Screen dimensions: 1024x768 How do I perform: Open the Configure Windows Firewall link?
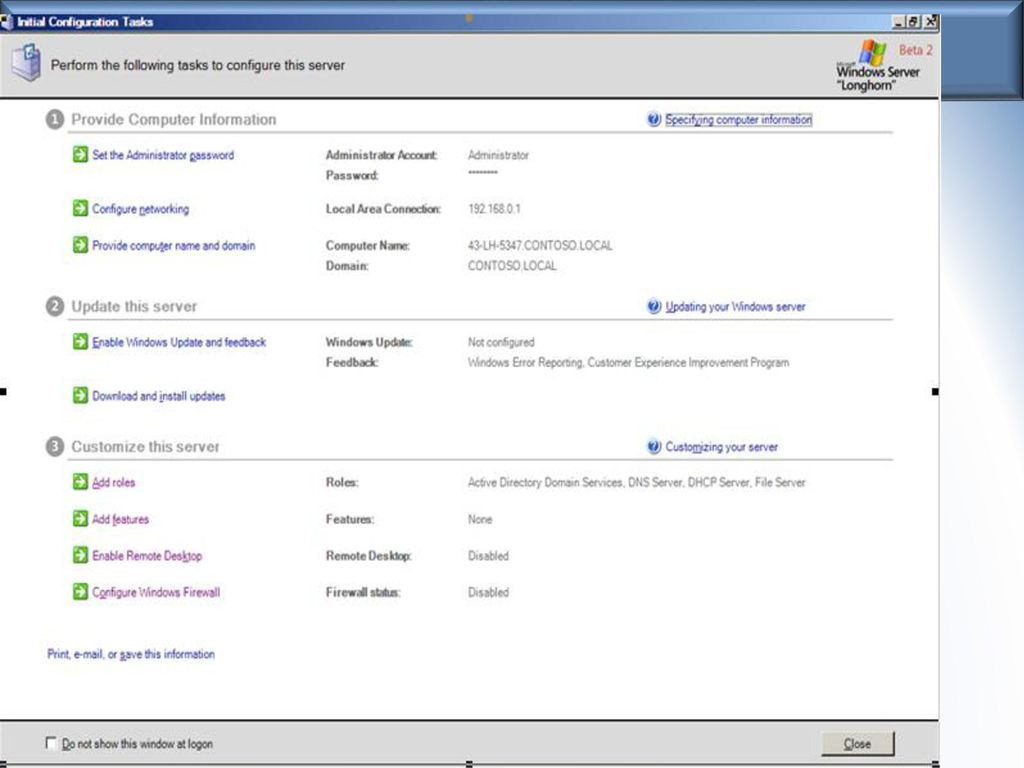pyautogui.click(x=156, y=592)
